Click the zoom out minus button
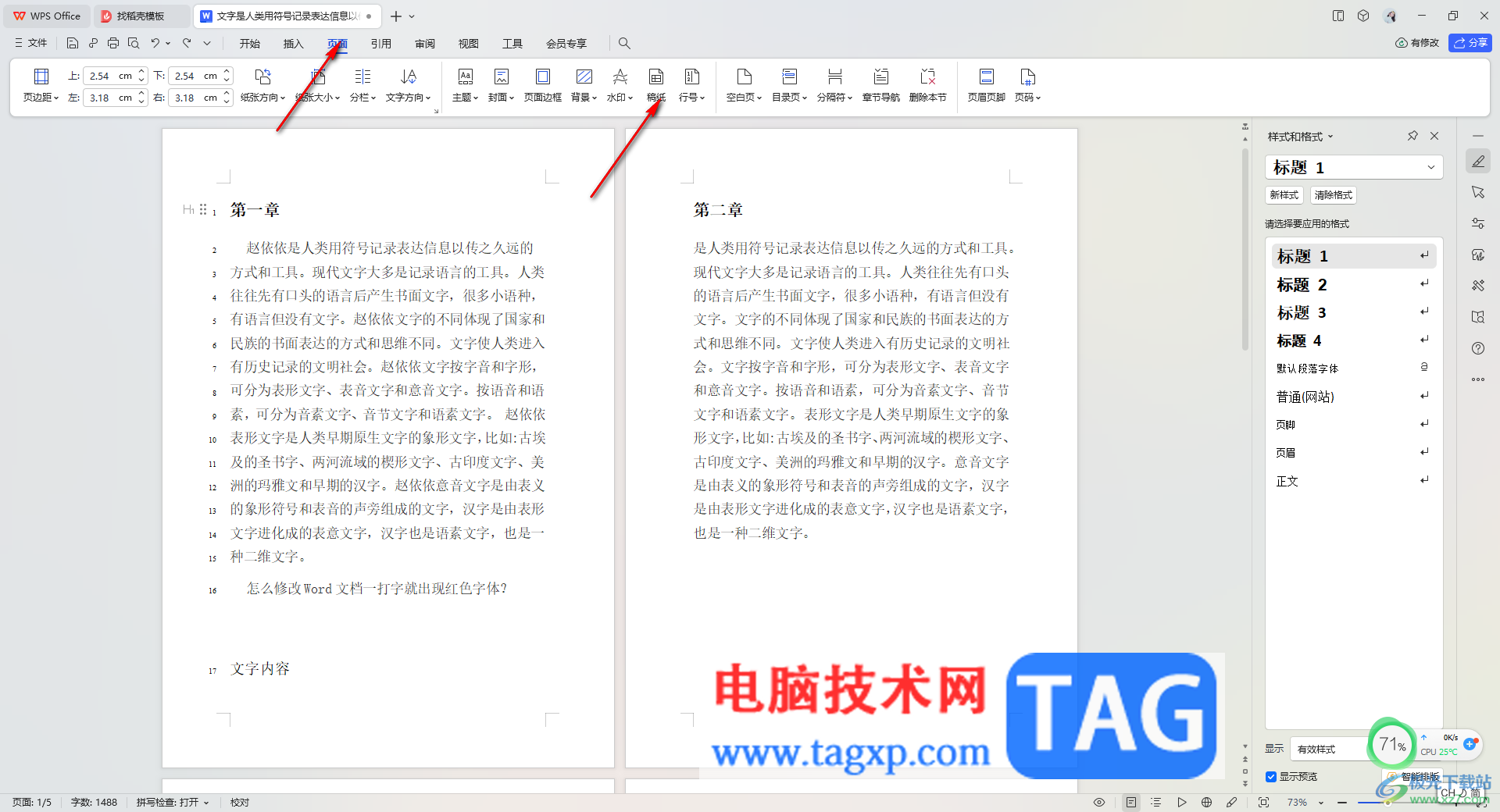Screen dimensions: 1500x812 [x=1342, y=803]
